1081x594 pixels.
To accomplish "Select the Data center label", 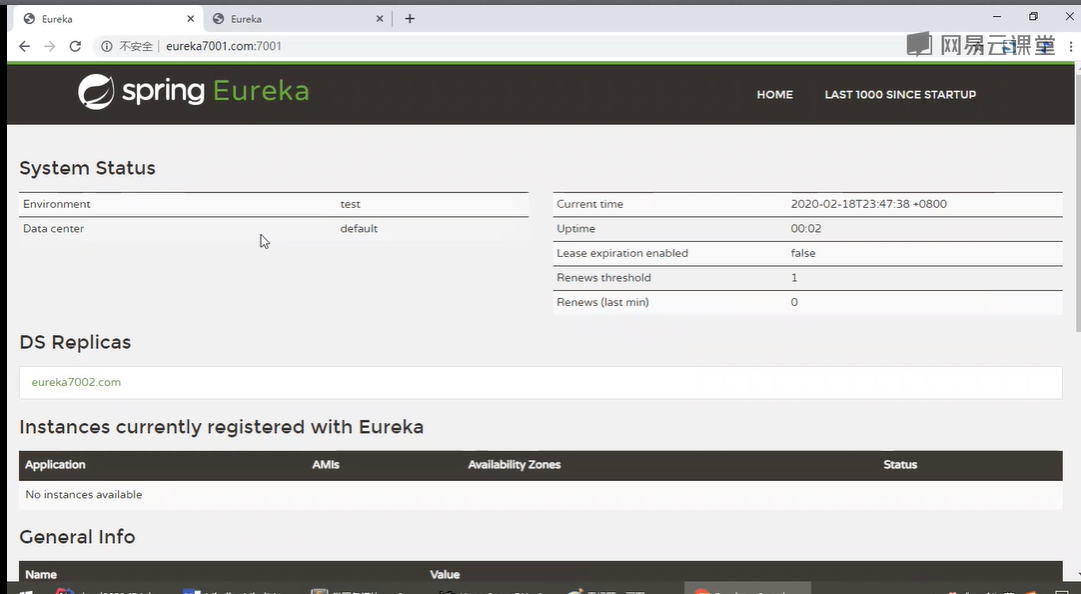I will pos(53,229).
